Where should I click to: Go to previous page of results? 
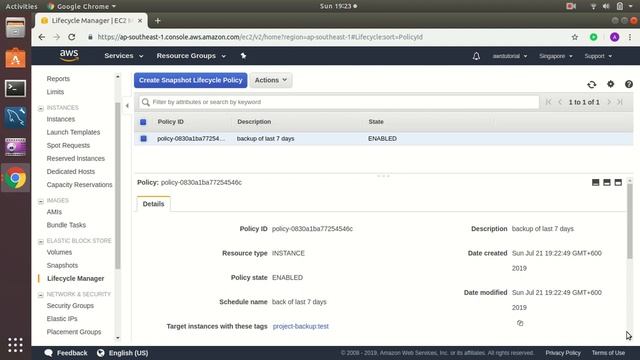click(560, 102)
